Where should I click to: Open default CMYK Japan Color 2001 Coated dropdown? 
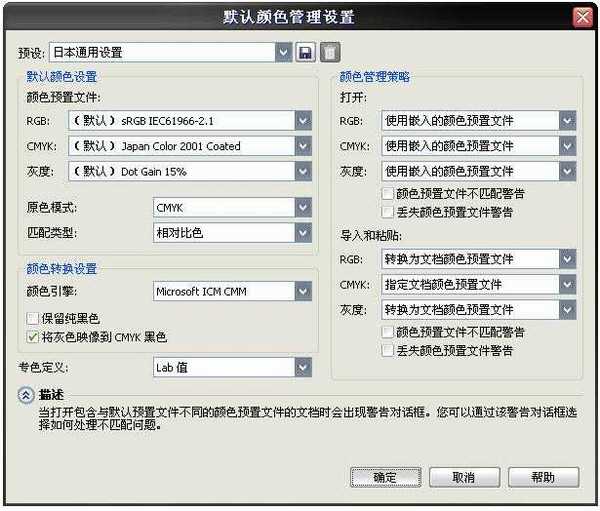[x=303, y=146]
